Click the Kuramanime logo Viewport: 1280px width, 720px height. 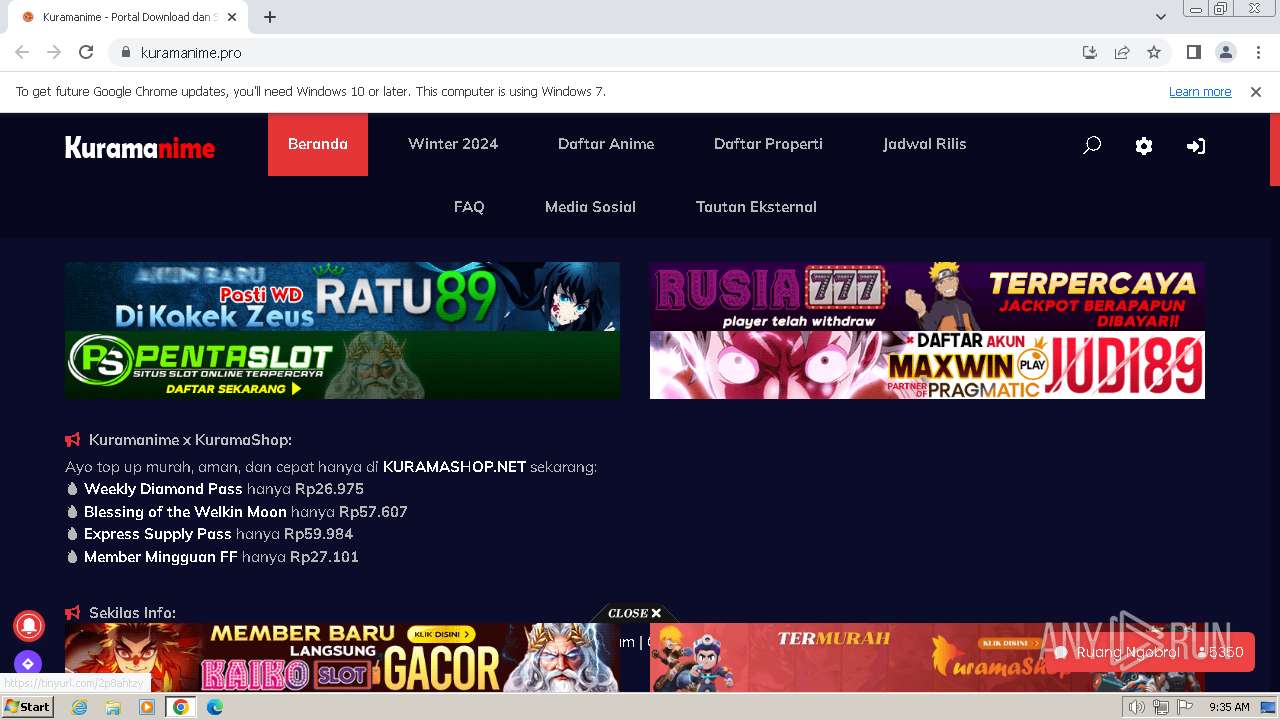pyautogui.click(x=140, y=148)
